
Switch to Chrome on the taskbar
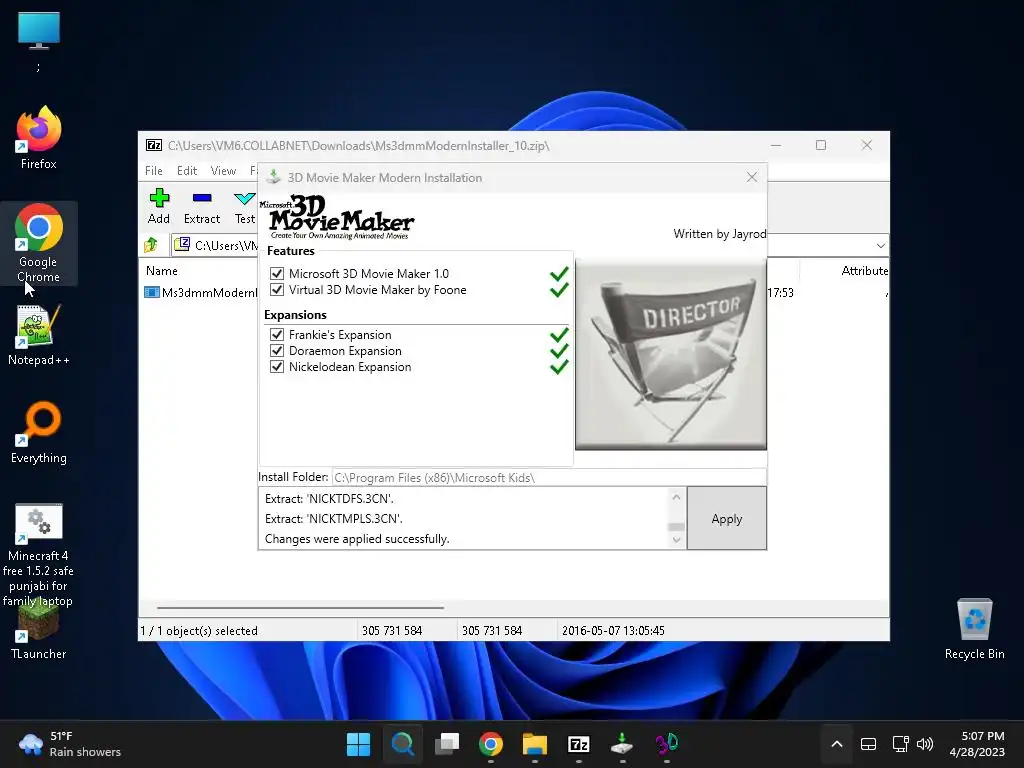click(x=490, y=744)
